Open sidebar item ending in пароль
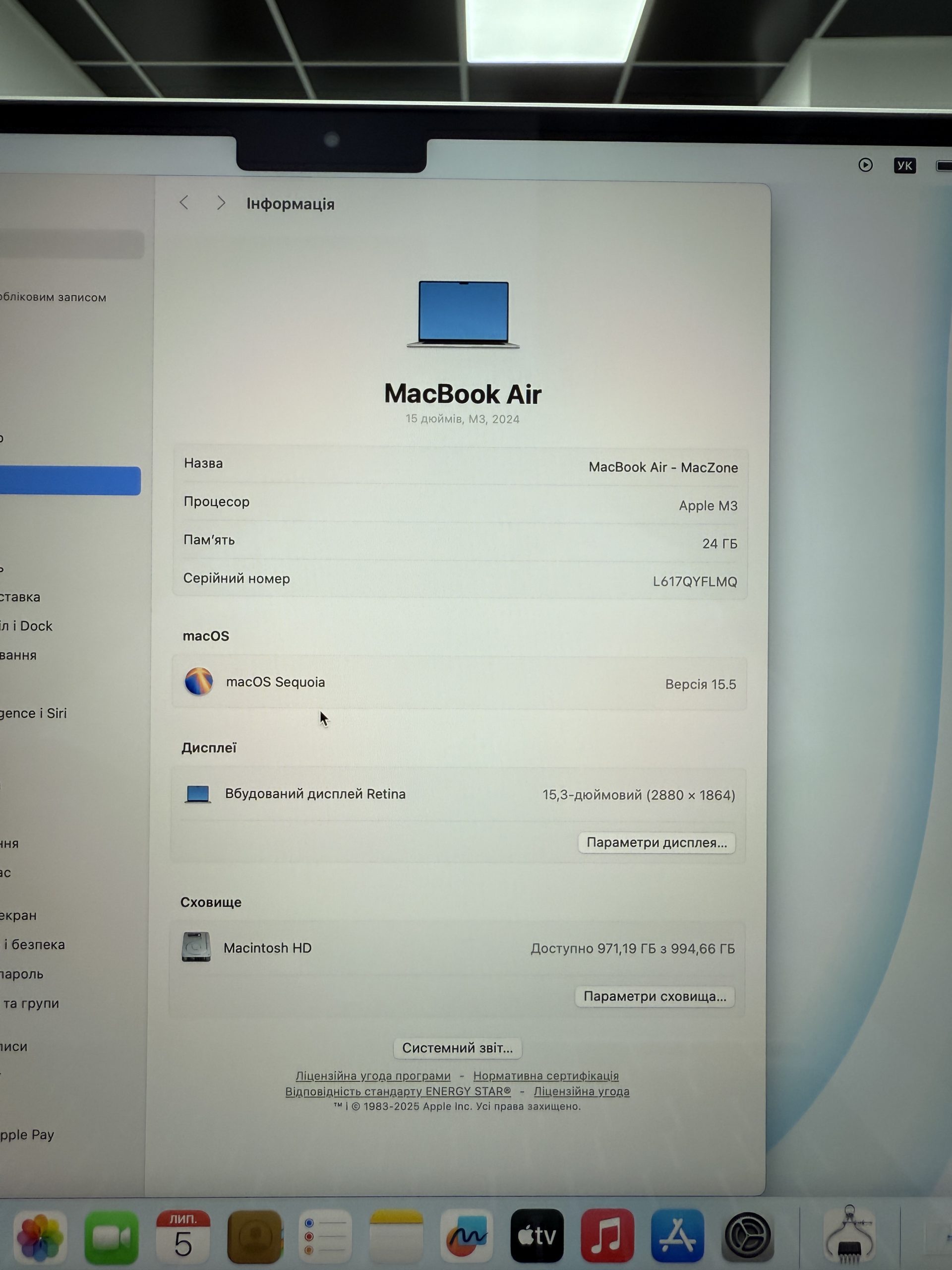This screenshot has width=952, height=1270. pos(22,974)
